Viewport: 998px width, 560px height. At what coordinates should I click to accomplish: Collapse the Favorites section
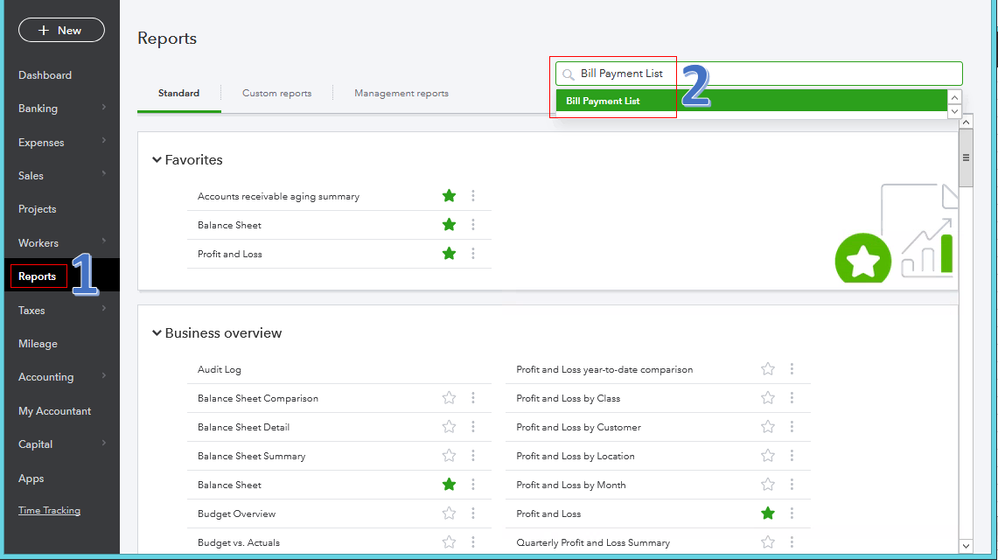(x=157, y=160)
